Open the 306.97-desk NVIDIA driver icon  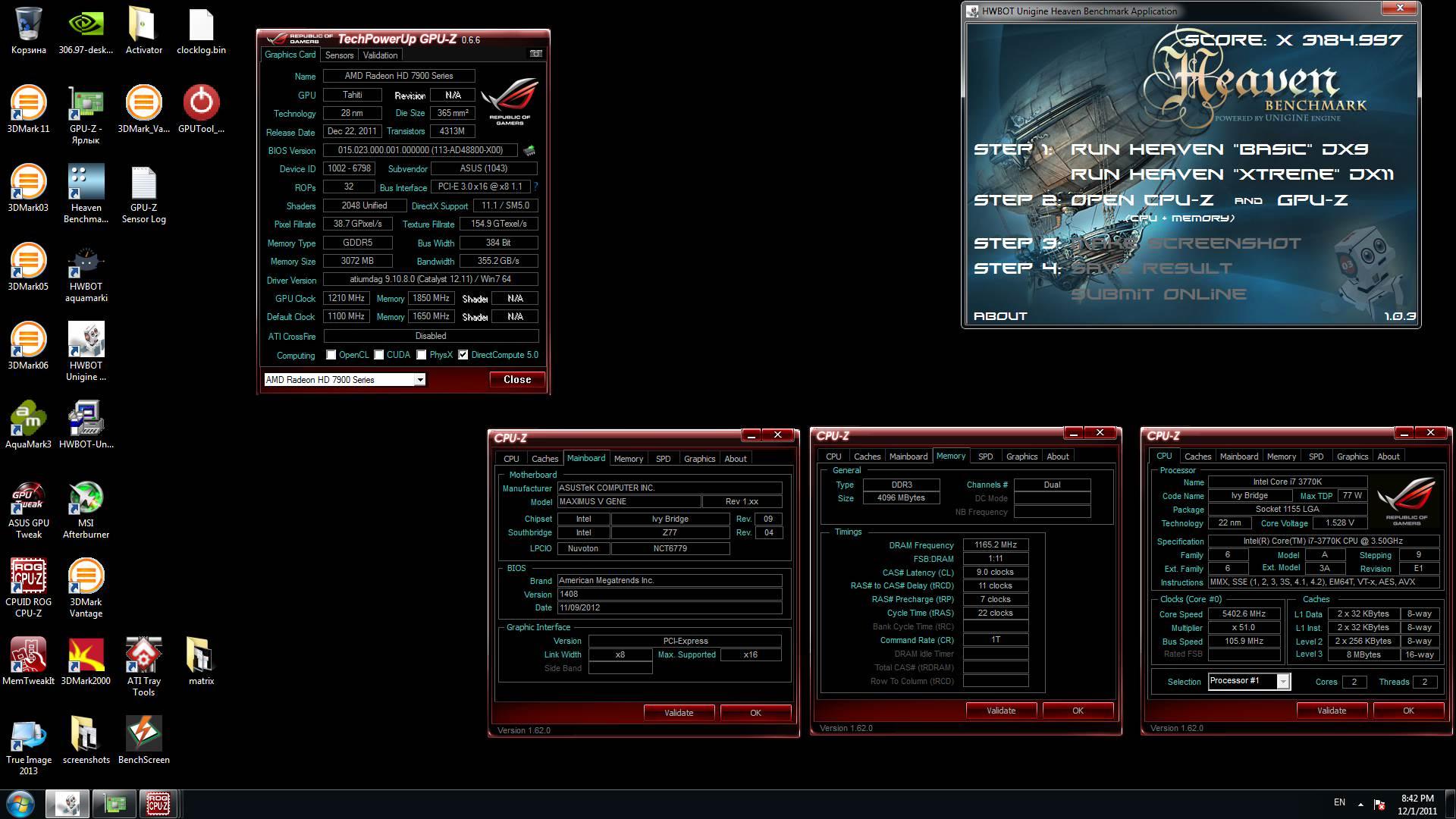coord(86,30)
